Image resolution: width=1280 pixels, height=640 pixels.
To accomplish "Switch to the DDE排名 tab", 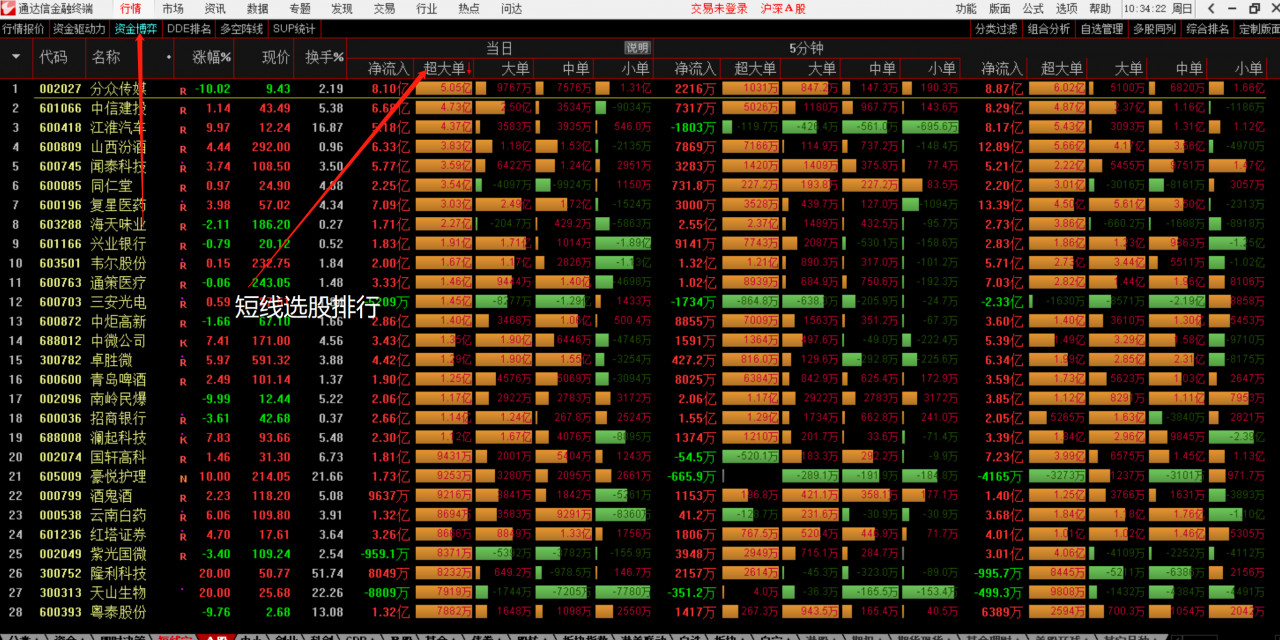I will click(189, 29).
